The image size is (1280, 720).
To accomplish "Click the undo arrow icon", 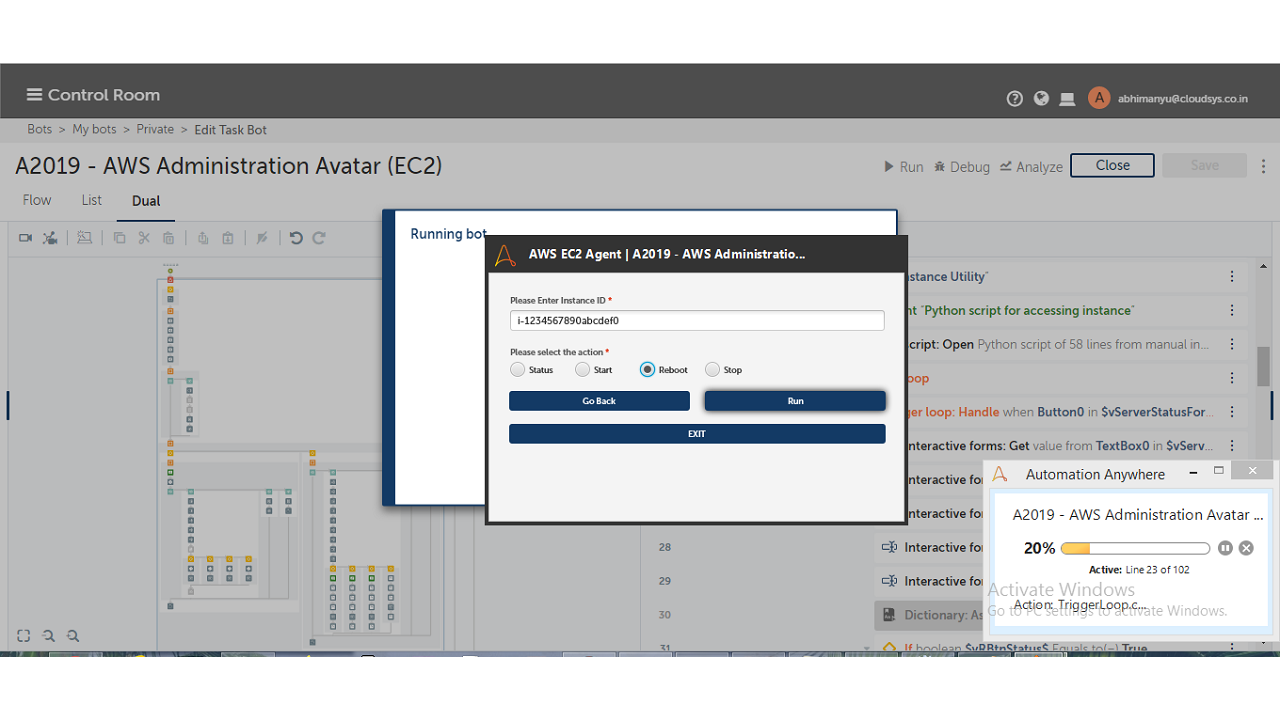I will (x=296, y=238).
